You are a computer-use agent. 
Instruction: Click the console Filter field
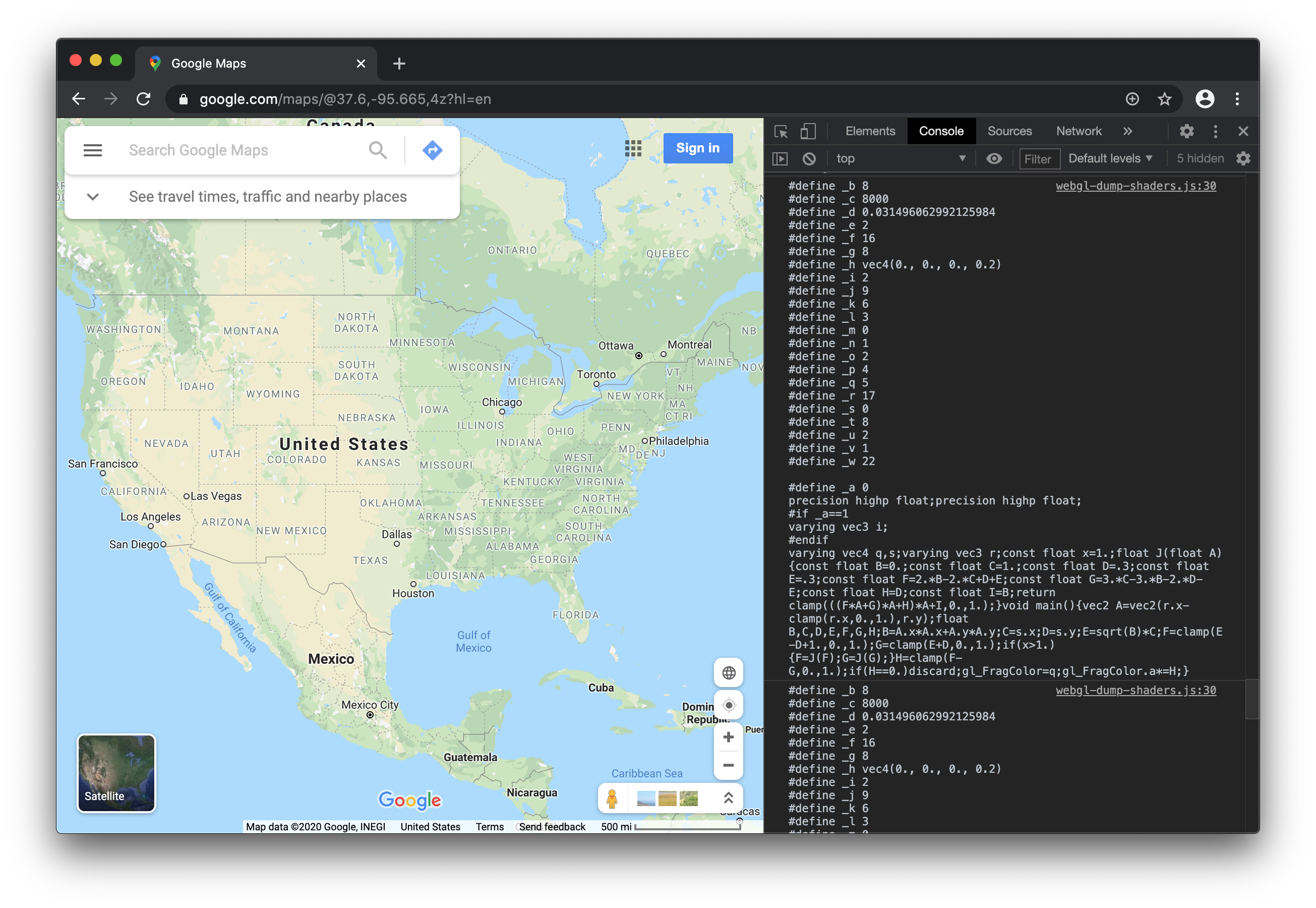pos(1040,159)
